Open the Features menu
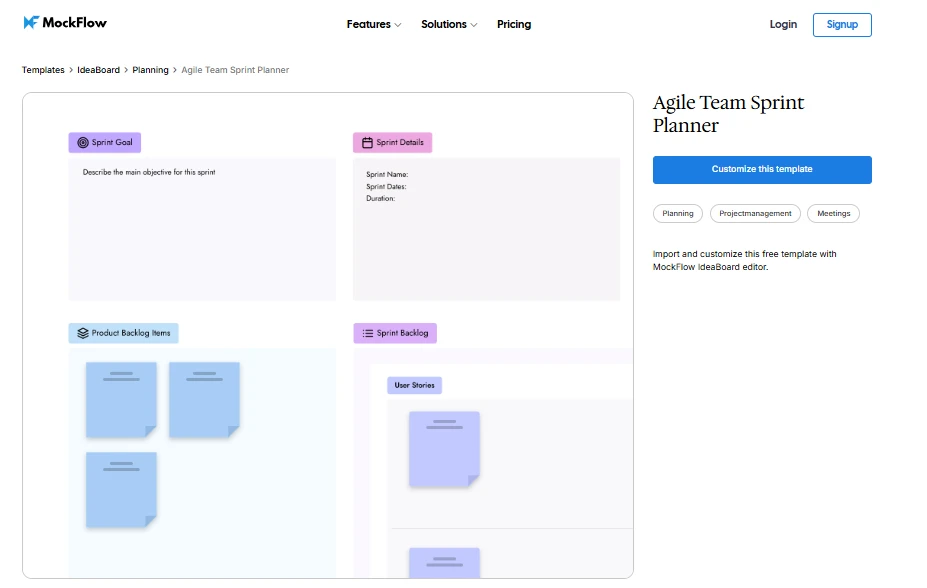This screenshot has height=588, width=927. click(x=374, y=24)
